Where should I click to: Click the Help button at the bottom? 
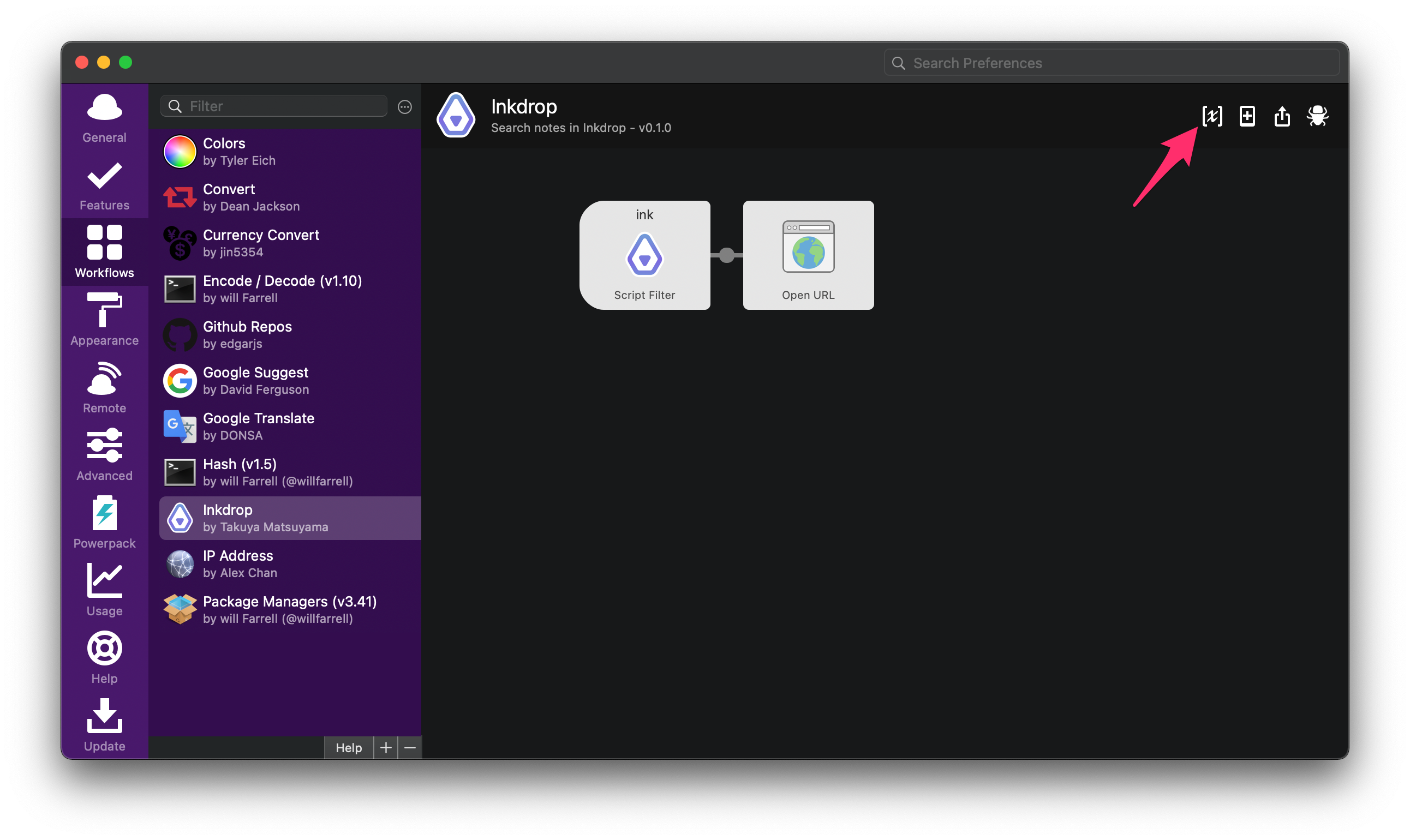(x=348, y=747)
